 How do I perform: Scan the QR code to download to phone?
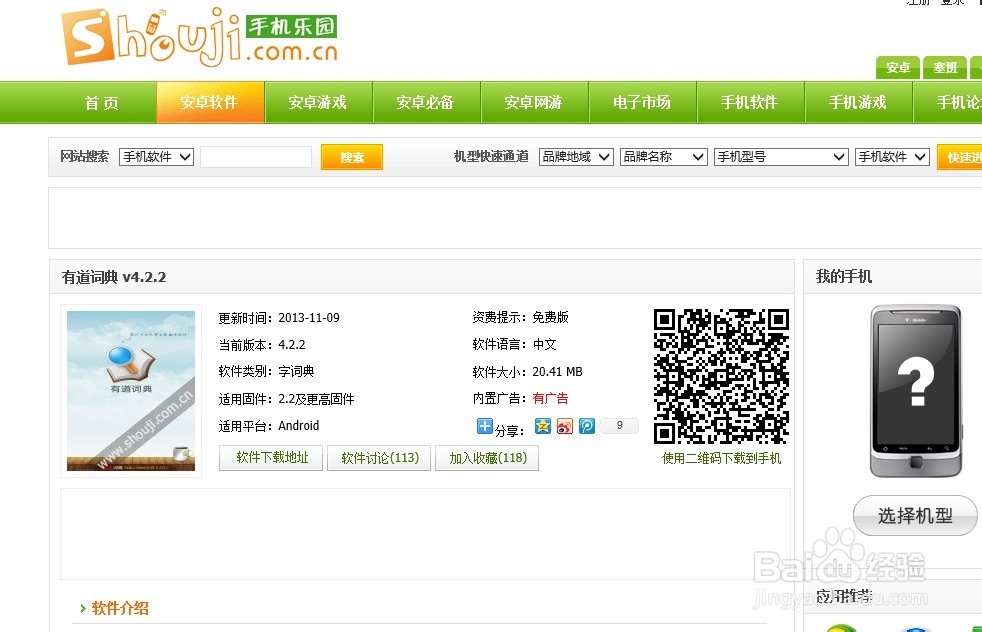point(721,380)
